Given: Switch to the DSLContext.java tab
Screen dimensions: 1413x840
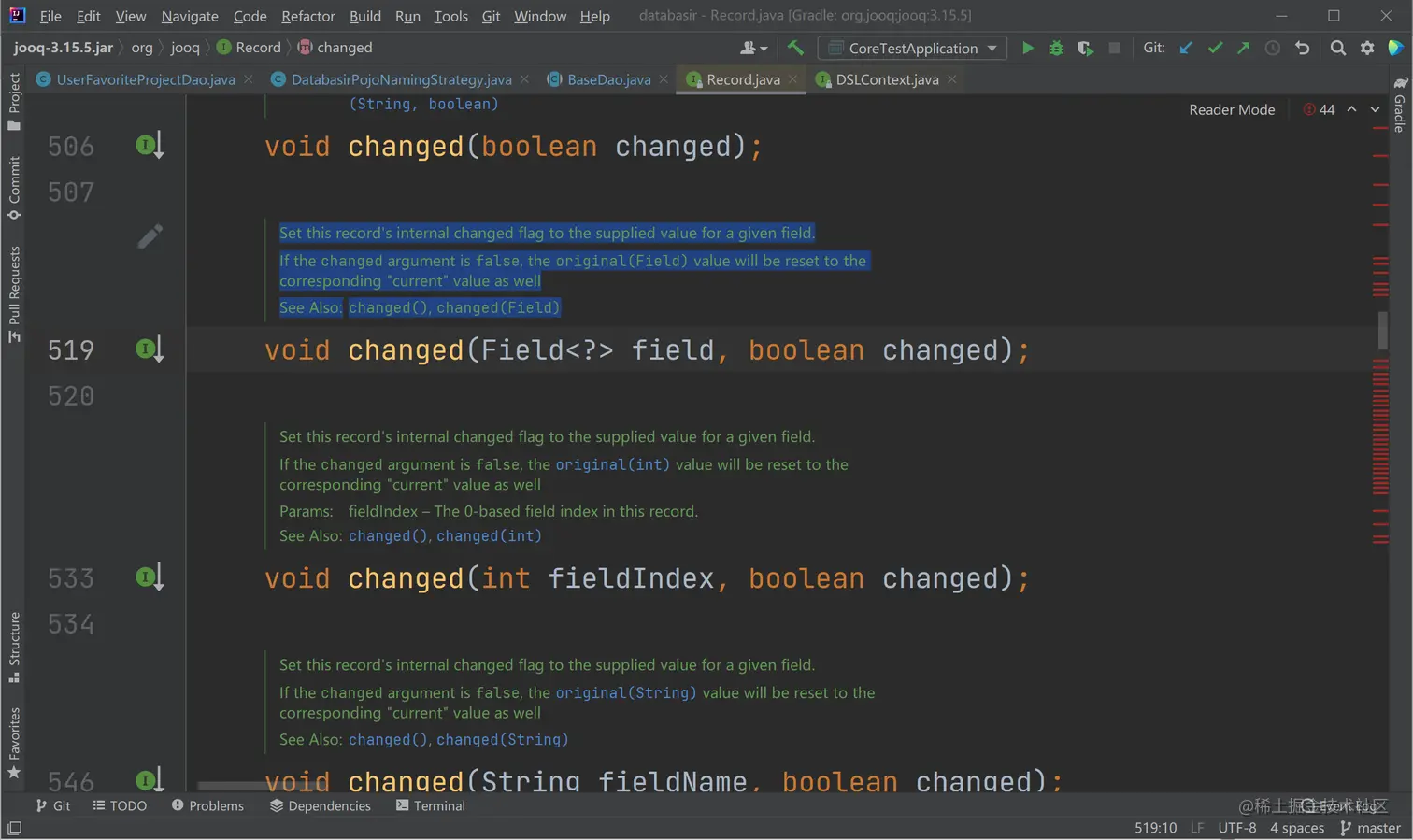Looking at the screenshot, I should click(x=887, y=79).
